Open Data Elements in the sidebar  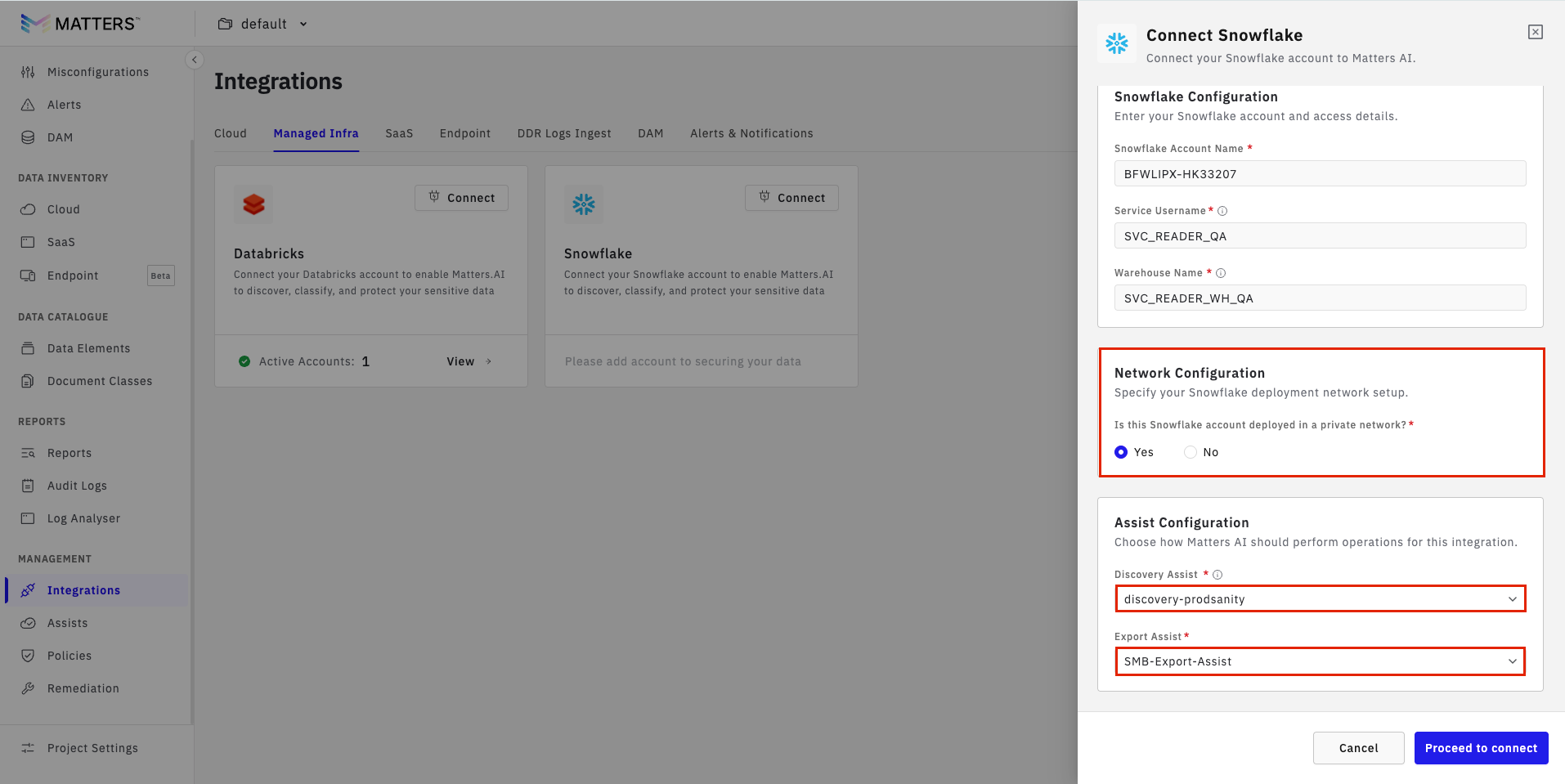[96, 348]
